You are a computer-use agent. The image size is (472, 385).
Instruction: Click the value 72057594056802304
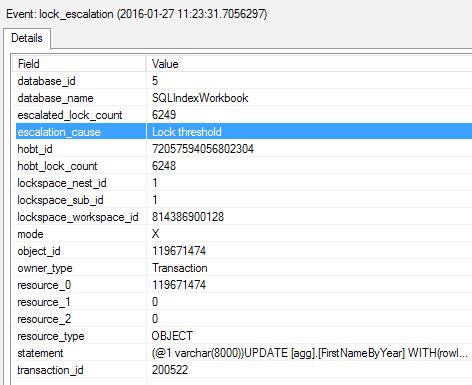[203, 149]
